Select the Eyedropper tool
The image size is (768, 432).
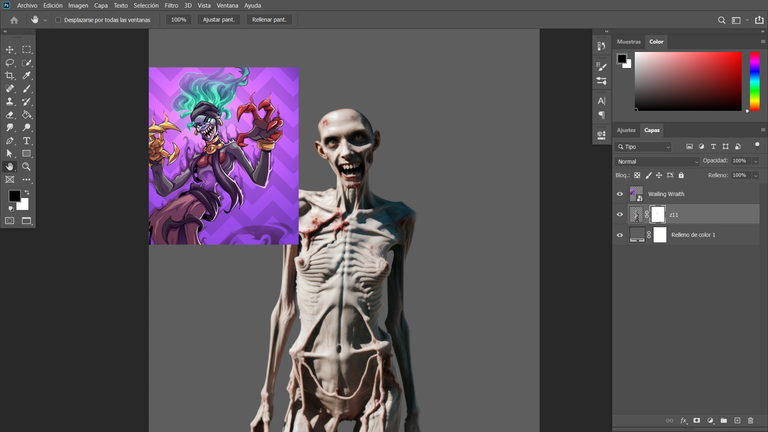[26, 75]
